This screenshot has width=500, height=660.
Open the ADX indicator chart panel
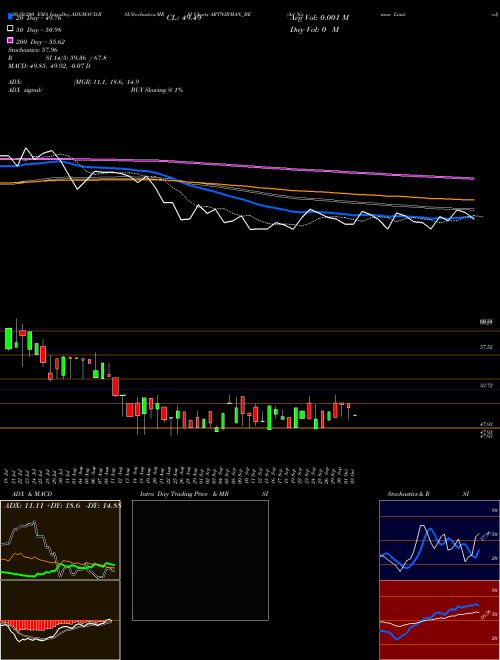point(60,540)
